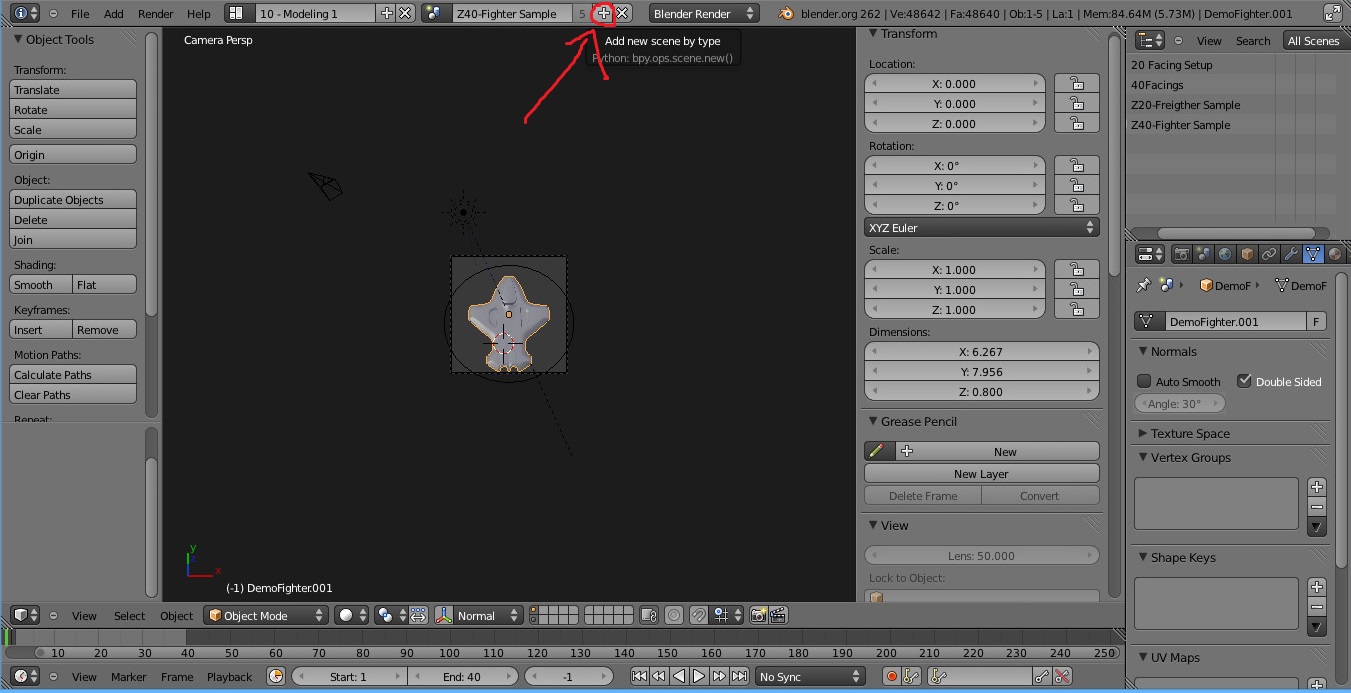Open the Help menu
This screenshot has width=1351, height=693.
(x=199, y=14)
